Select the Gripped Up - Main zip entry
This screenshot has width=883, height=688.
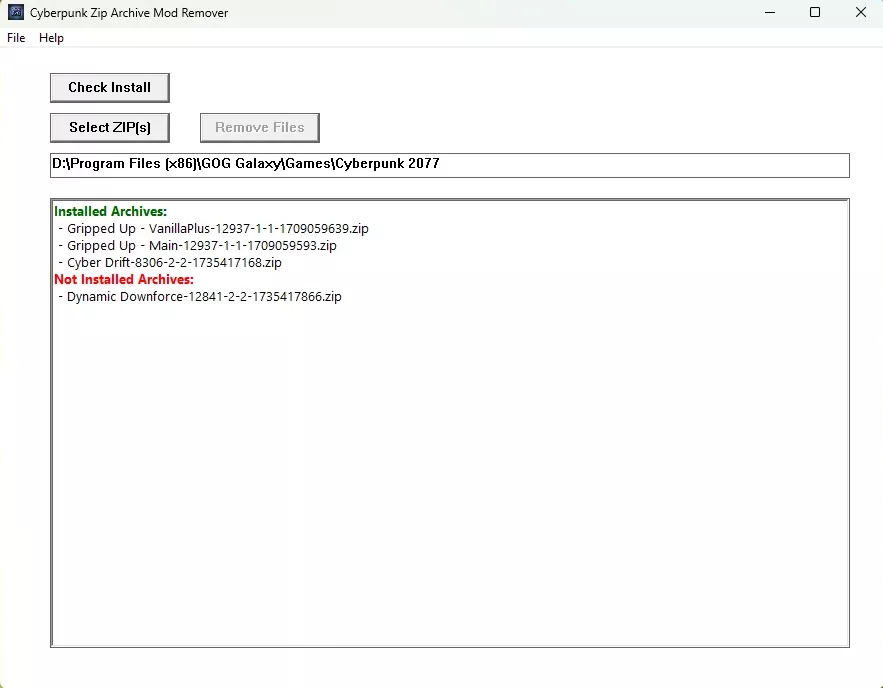click(197, 245)
